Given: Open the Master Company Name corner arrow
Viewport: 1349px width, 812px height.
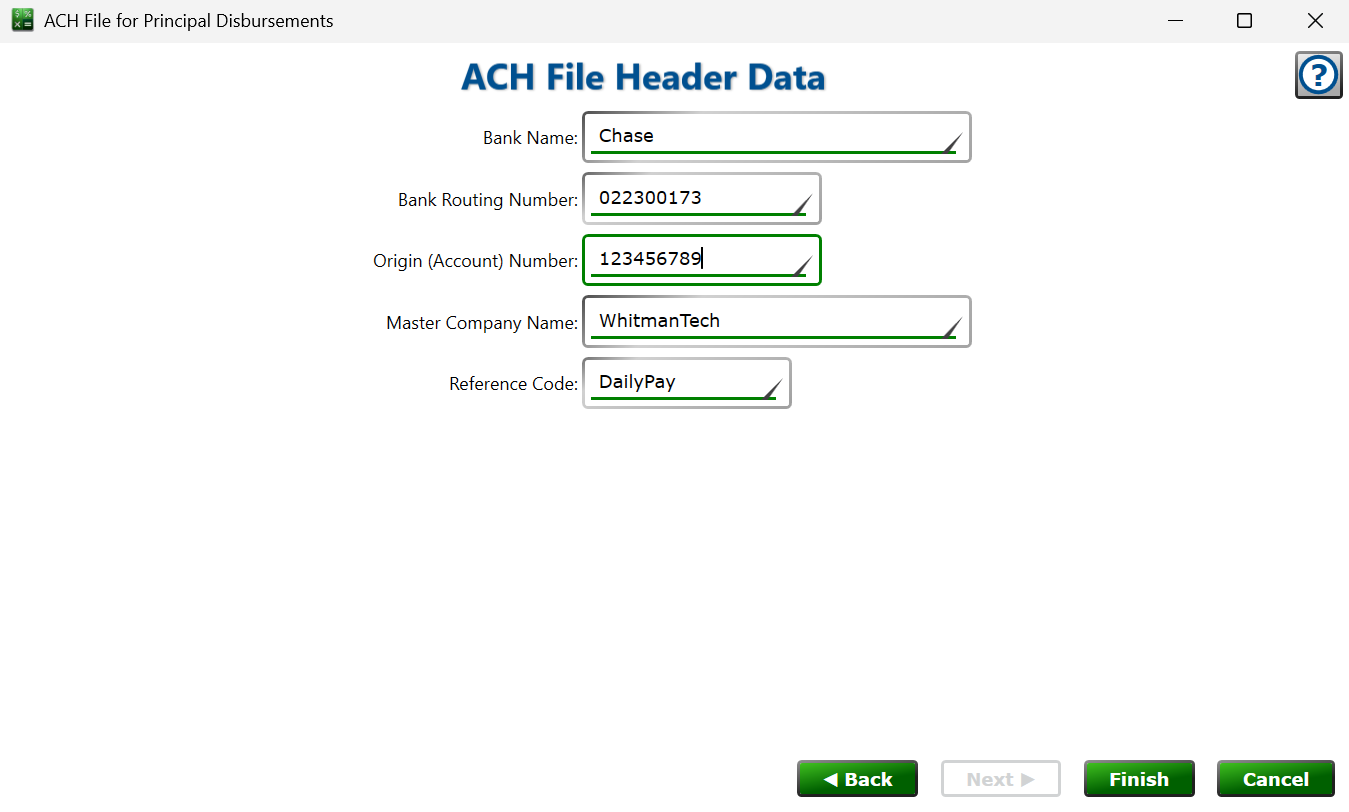Looking at the screenshot, I should click(953, 327).
